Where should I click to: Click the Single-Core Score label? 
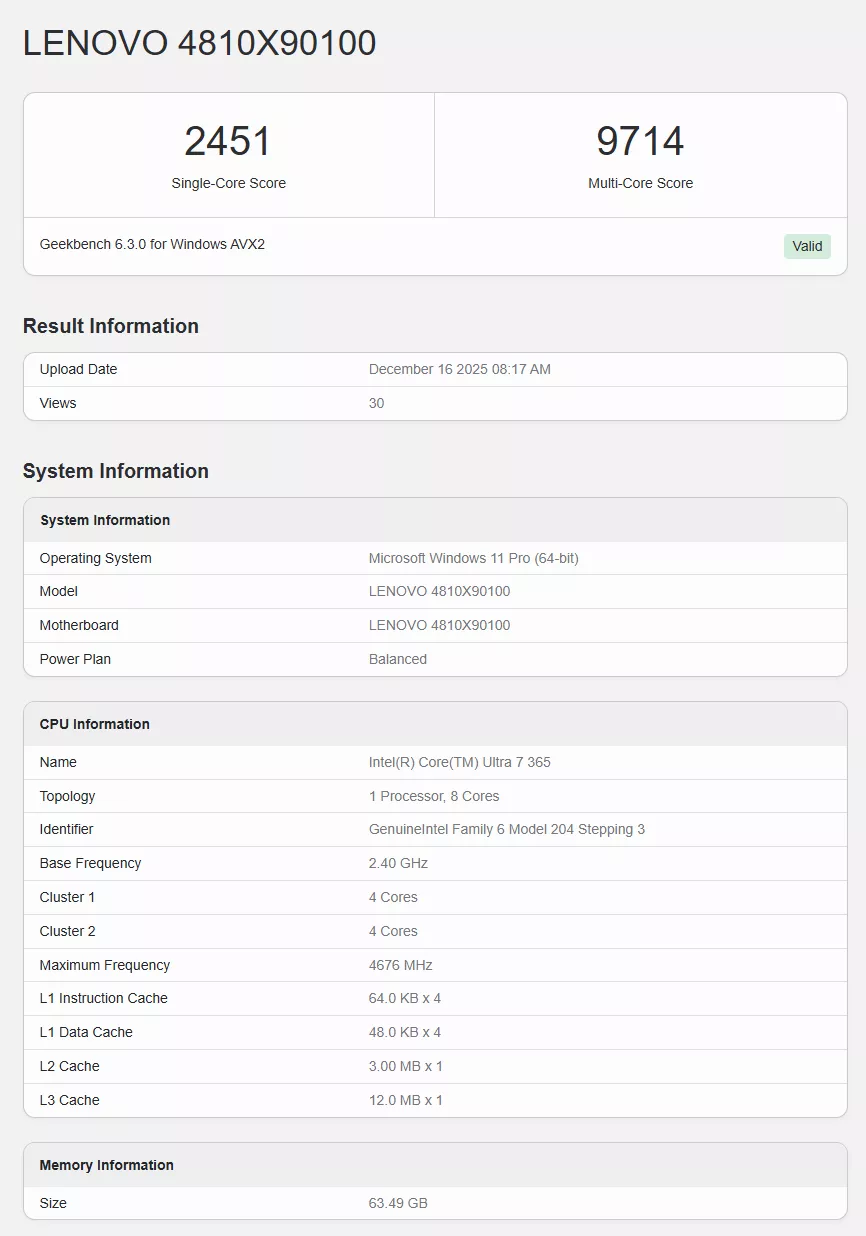click(x=228, y=183)
